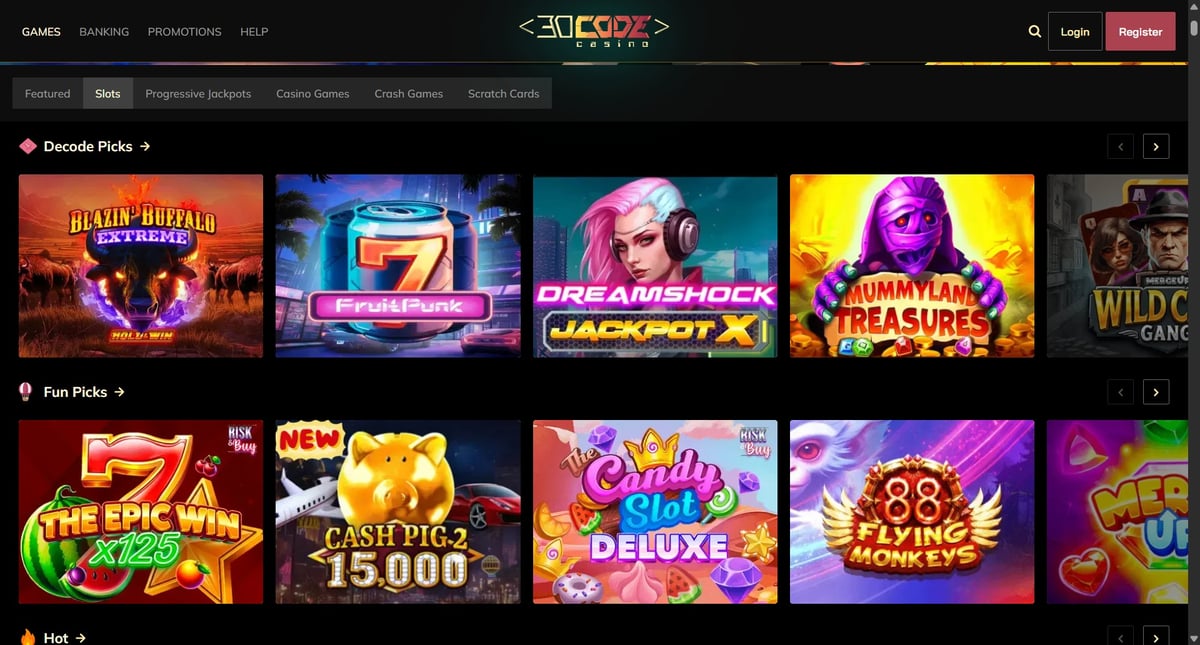Image resolution: width=1200 pixels, height=645 pixels.
Task: Click the Register button
Action: [1140, 32]
